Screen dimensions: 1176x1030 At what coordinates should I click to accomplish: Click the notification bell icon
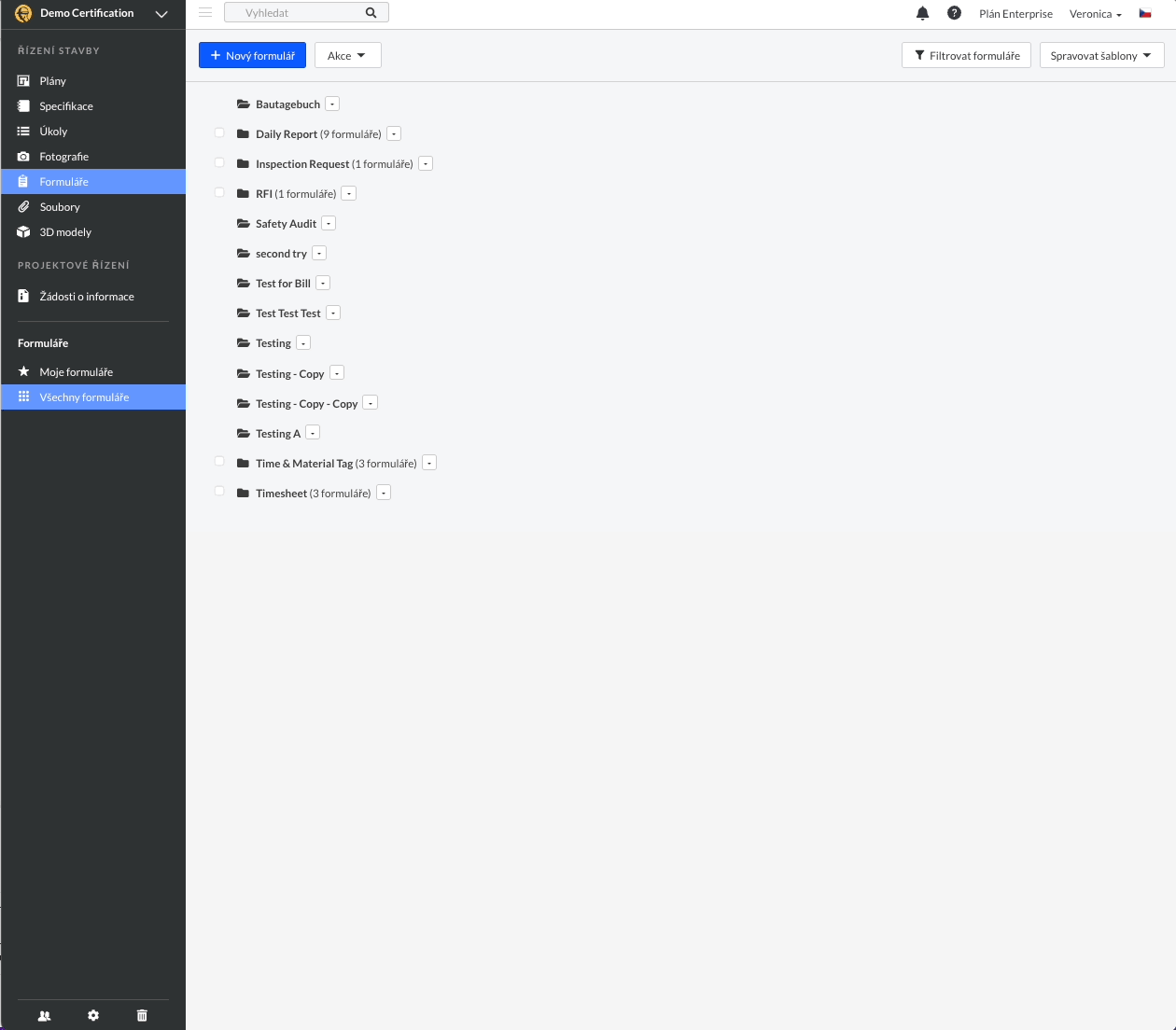pyautogui.click(x=922, y=13)
